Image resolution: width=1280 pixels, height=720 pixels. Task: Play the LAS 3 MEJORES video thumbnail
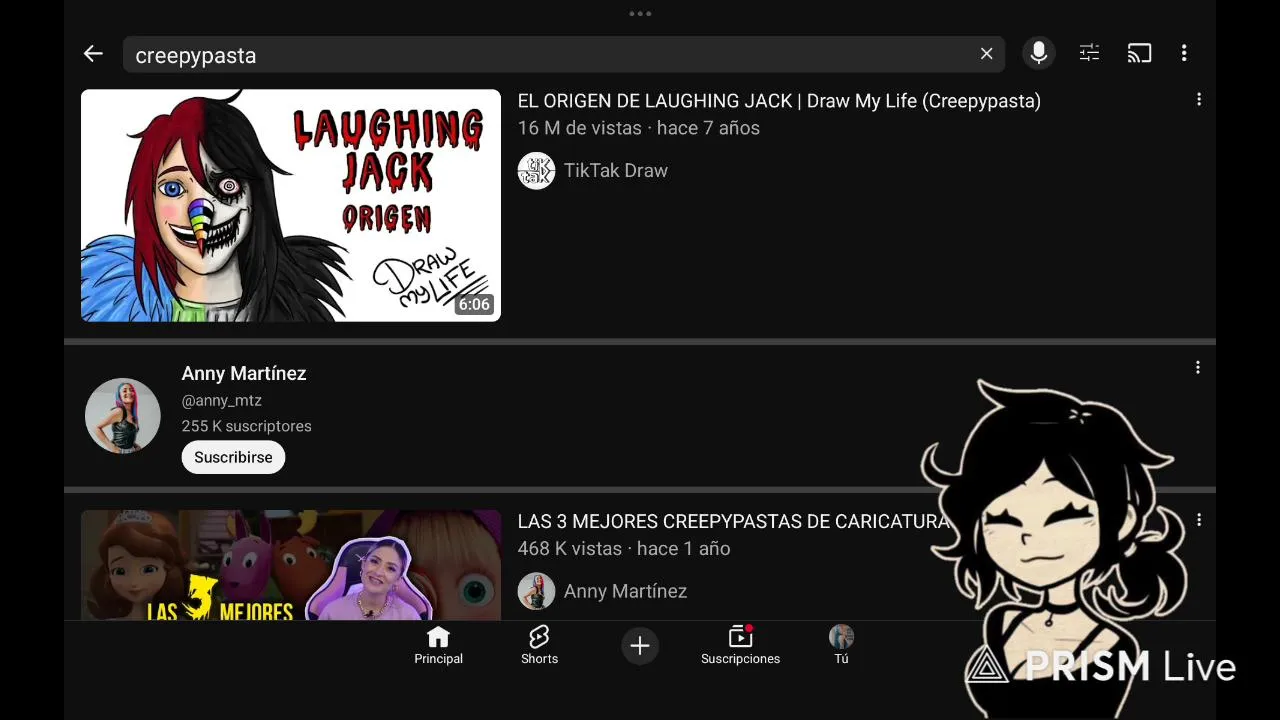291,565
